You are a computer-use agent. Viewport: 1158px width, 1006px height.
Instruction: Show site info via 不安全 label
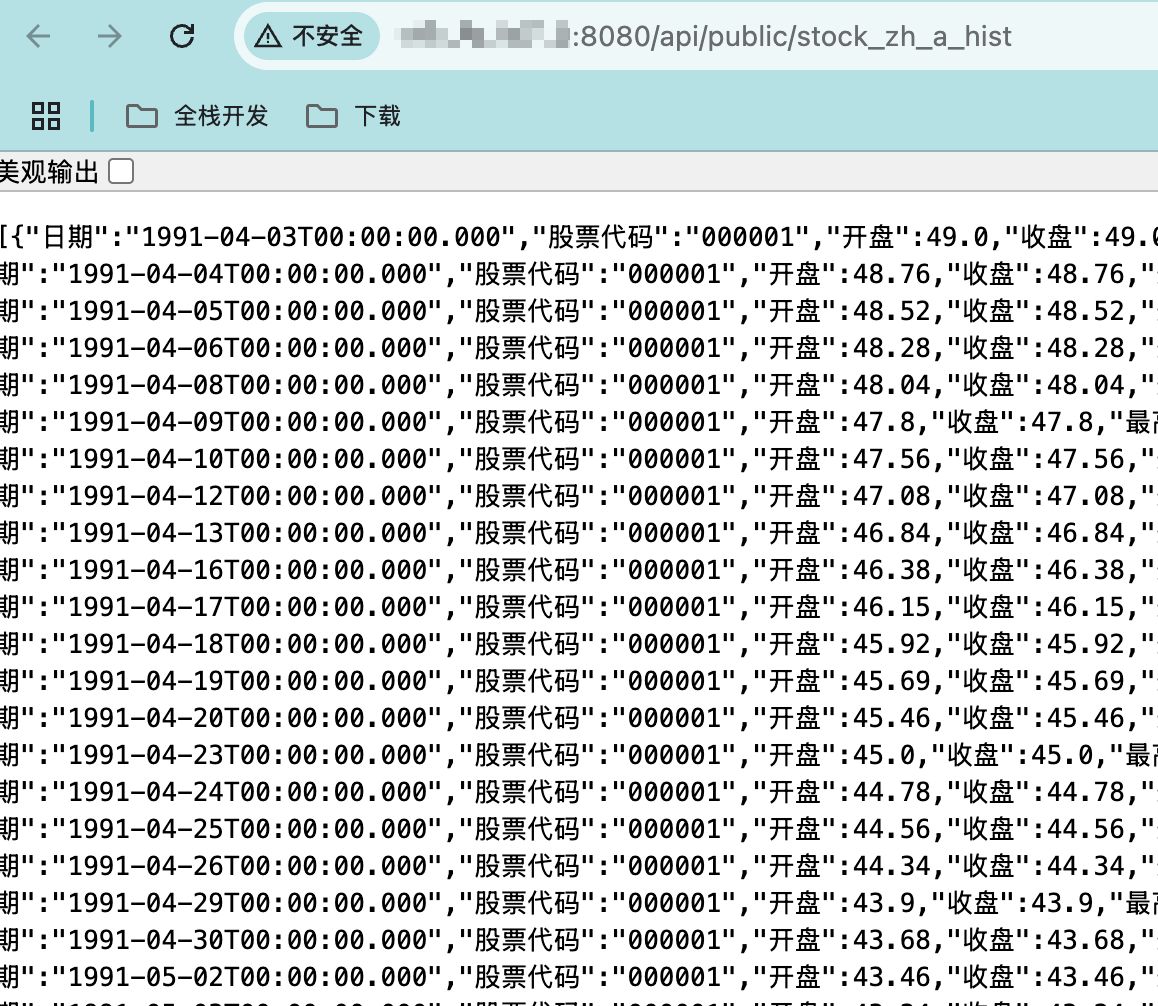(327, 37)
